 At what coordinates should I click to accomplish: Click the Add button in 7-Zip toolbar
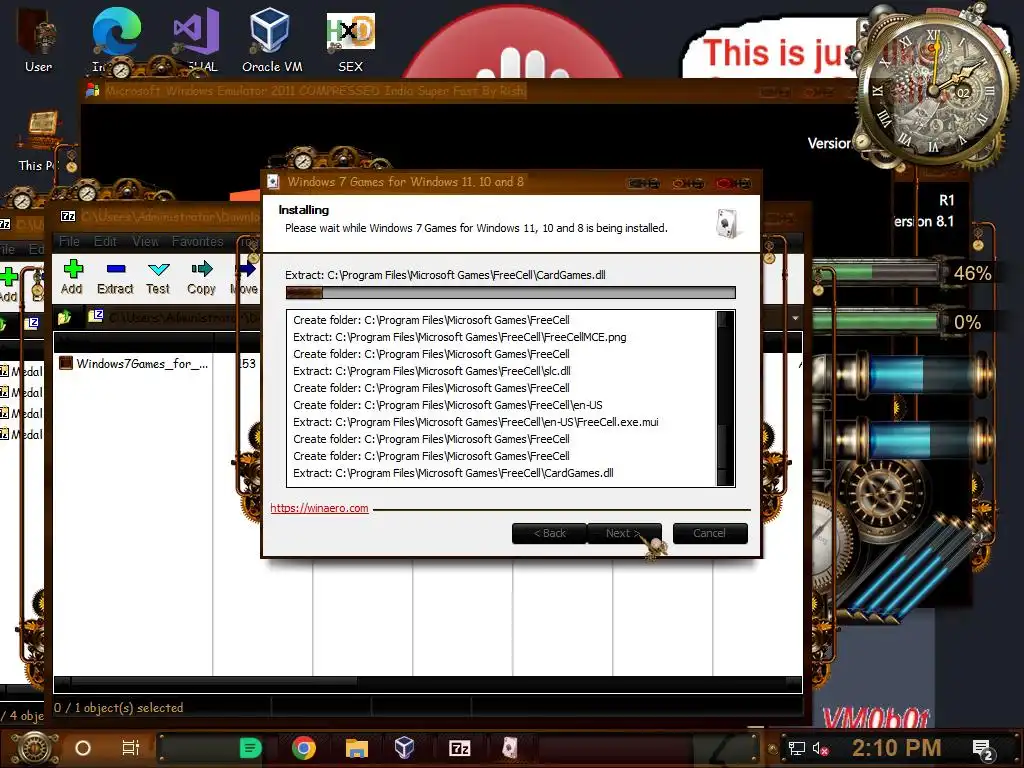pos(72,278)
